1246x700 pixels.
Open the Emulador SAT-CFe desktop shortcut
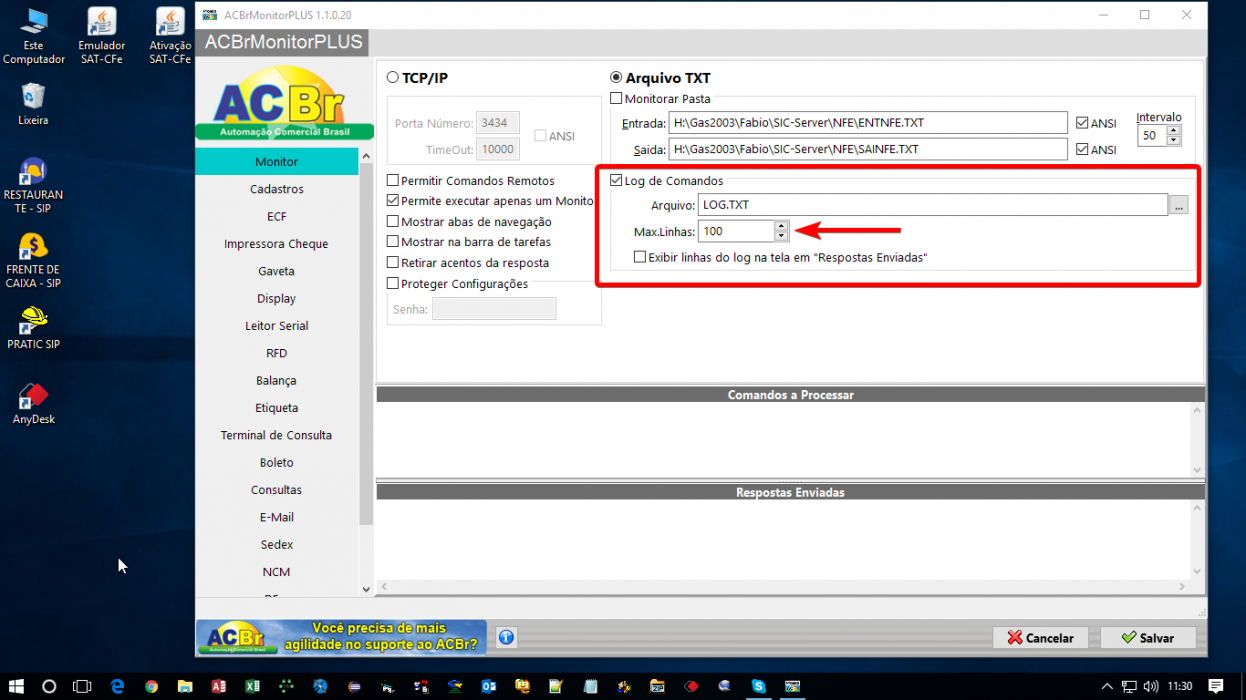pyautogui.click(x=101, y=36)
